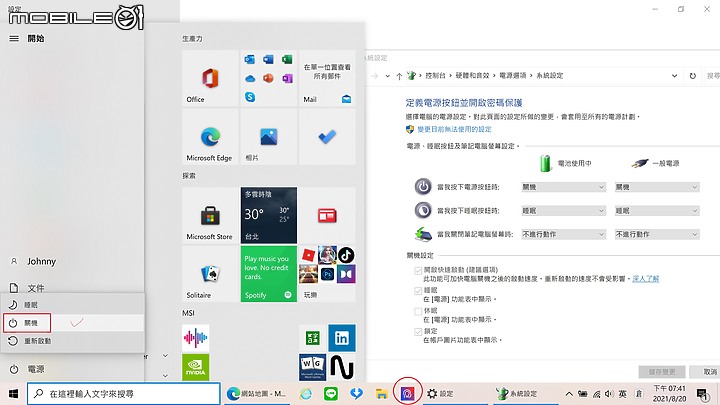The image size is (720, 405).
Task: Toggle the 鎖定 Lock checkbox
Action: pyautogui.click(x=418, y=332)
